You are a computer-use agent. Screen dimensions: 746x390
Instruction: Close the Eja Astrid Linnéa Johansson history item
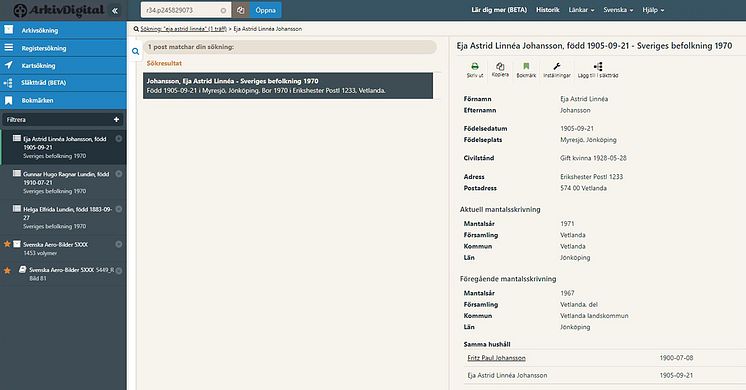click(119, 139)
